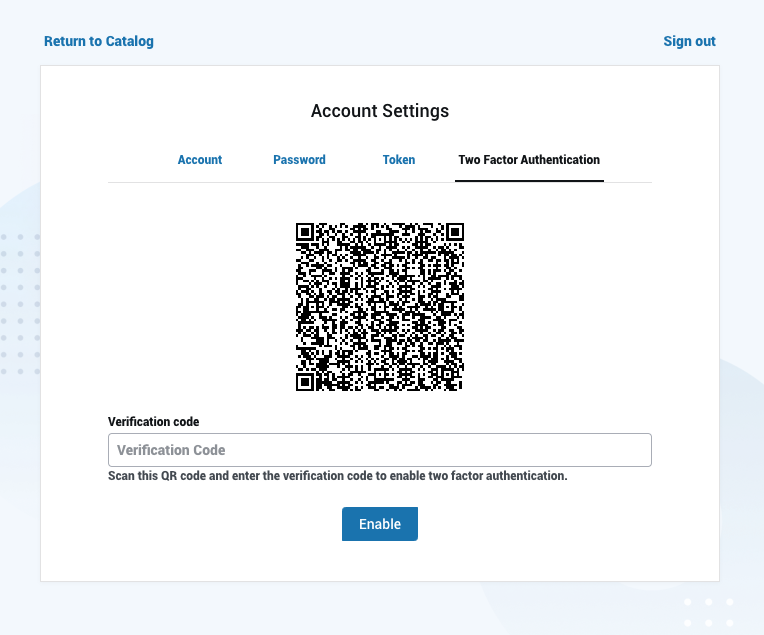Focus the Verification Code input field
Image resolution: width=764 pixels, height=635 pixels.
(380, 450)
